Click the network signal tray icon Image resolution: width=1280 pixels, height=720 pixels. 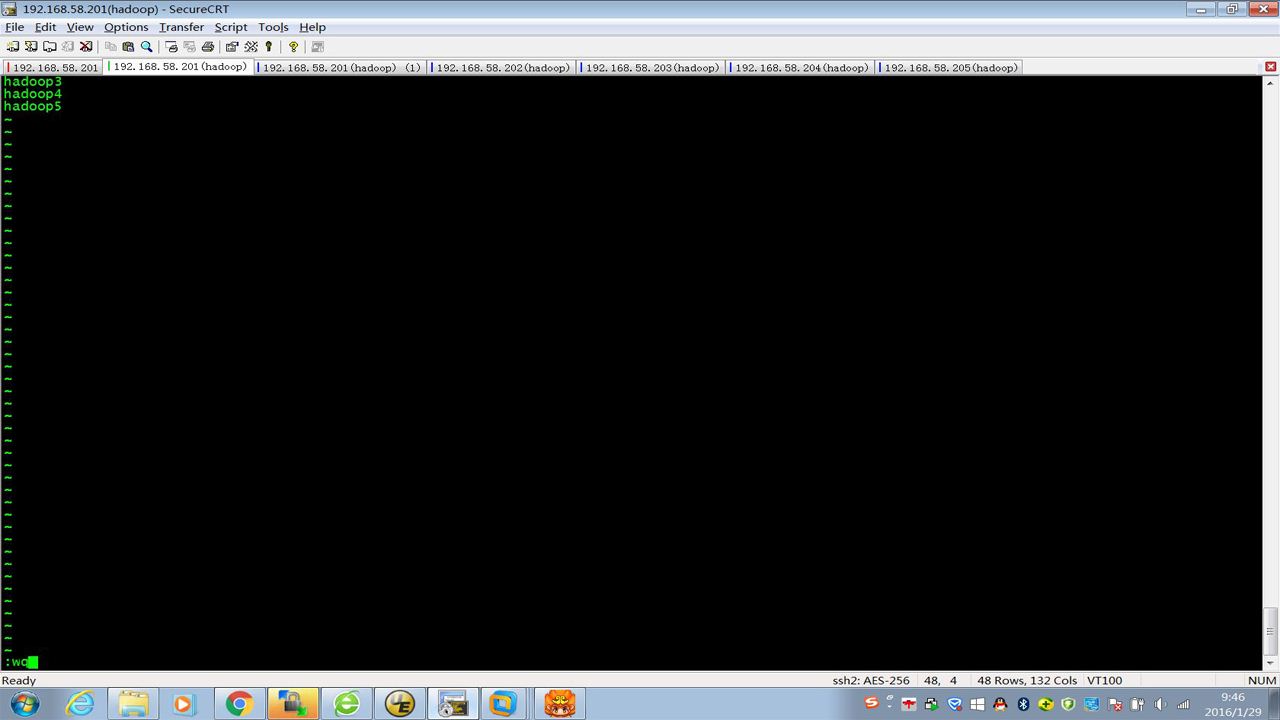pyautogui.click(x=1184, y=704)
